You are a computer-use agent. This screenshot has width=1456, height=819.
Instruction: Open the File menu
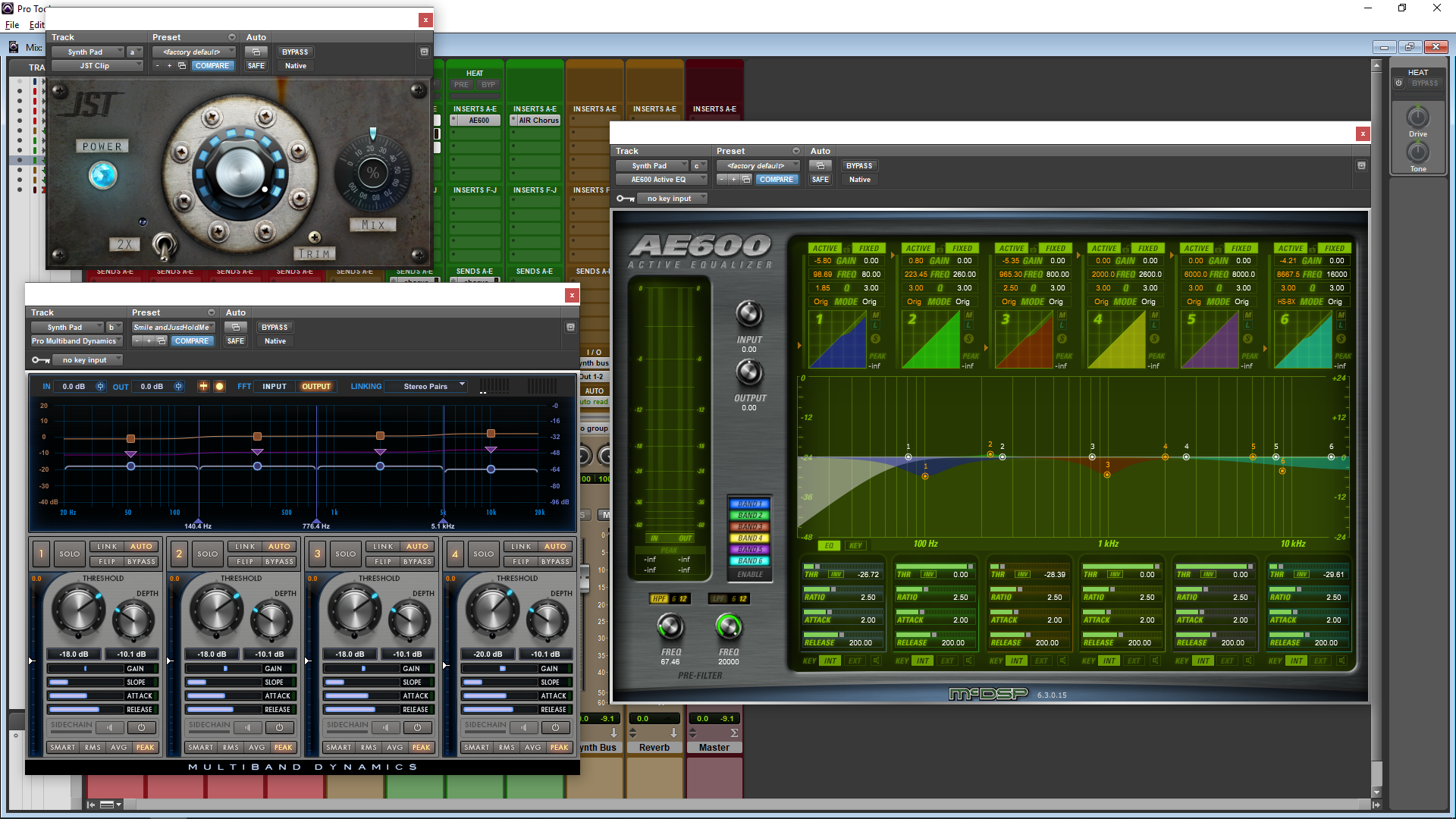click(x=12, y=25)
